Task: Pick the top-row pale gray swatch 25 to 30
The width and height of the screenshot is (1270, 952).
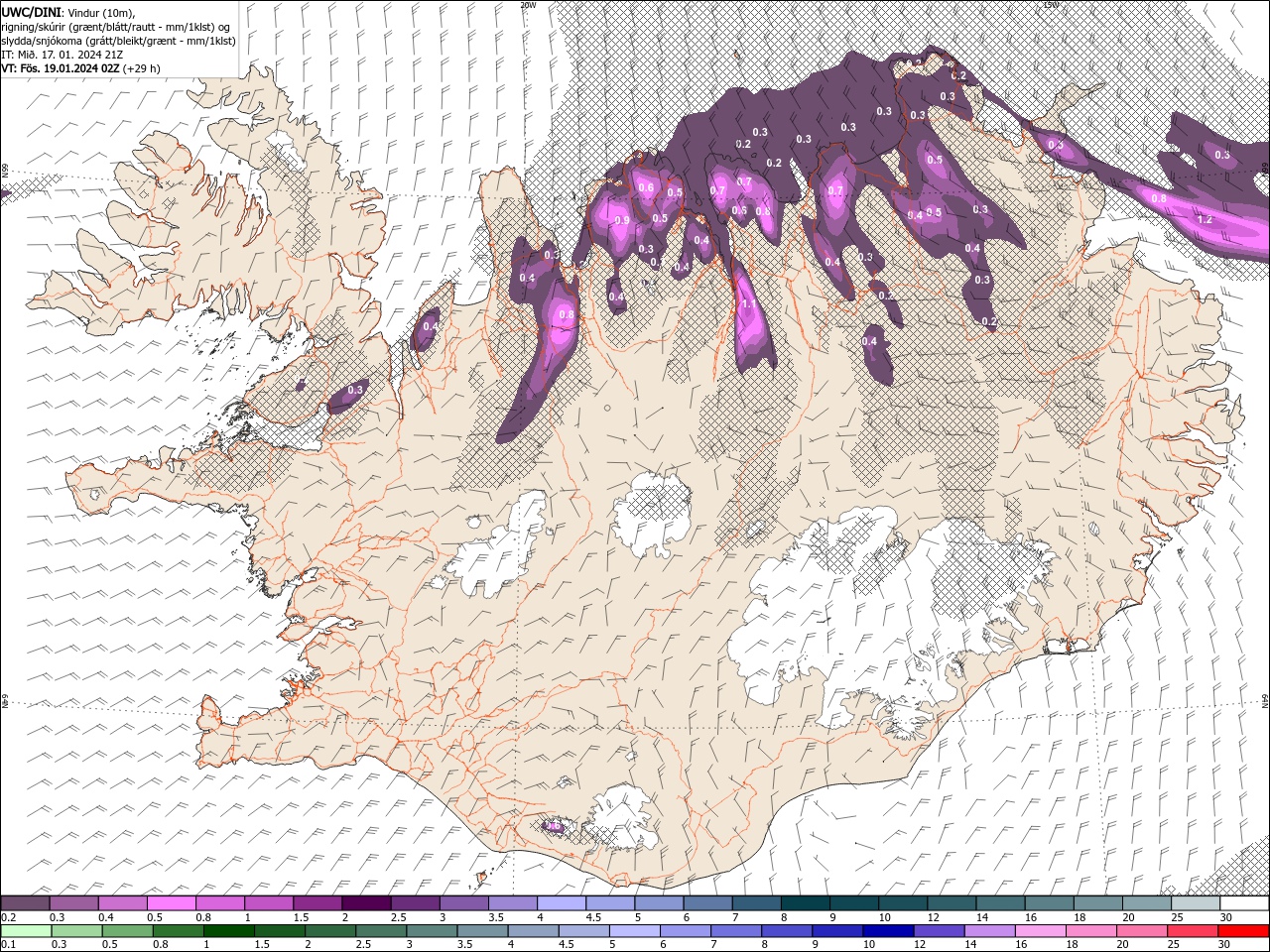Action: 1195,903
